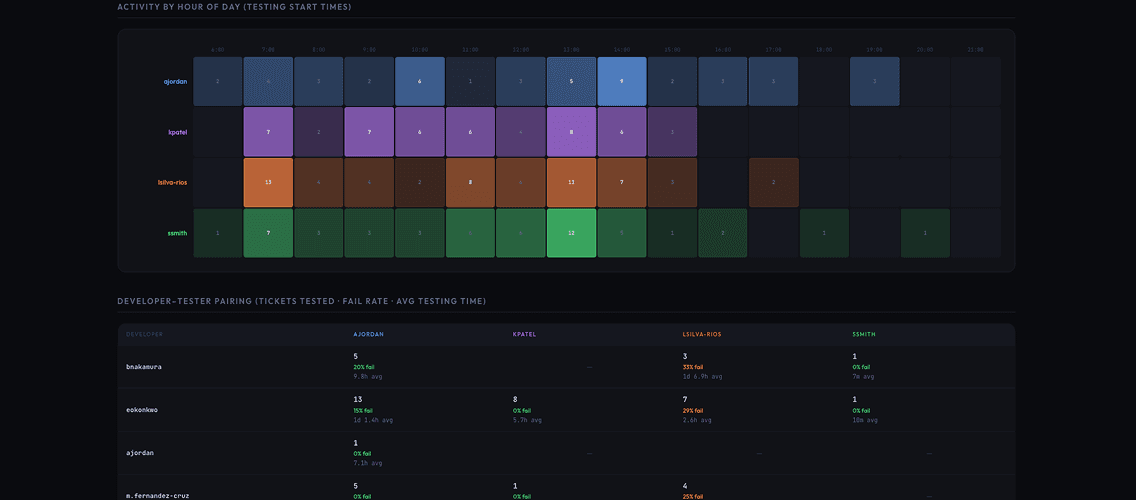Click '7.1h avg' in ajordan developer row
The width and height of the screenshot is (1136, 500).
[x=367, y=463]
